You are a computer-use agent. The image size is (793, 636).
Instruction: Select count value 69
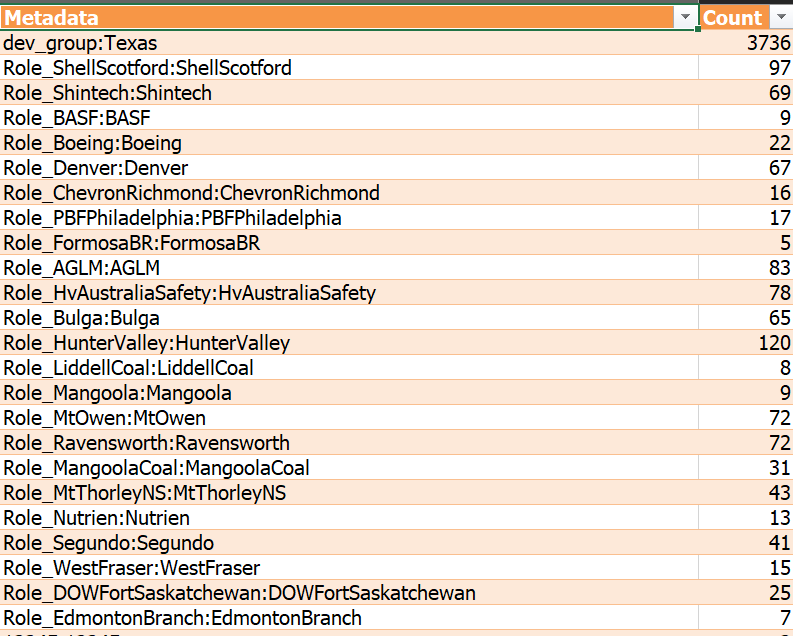pyautogui.click(x=746, y=93)
